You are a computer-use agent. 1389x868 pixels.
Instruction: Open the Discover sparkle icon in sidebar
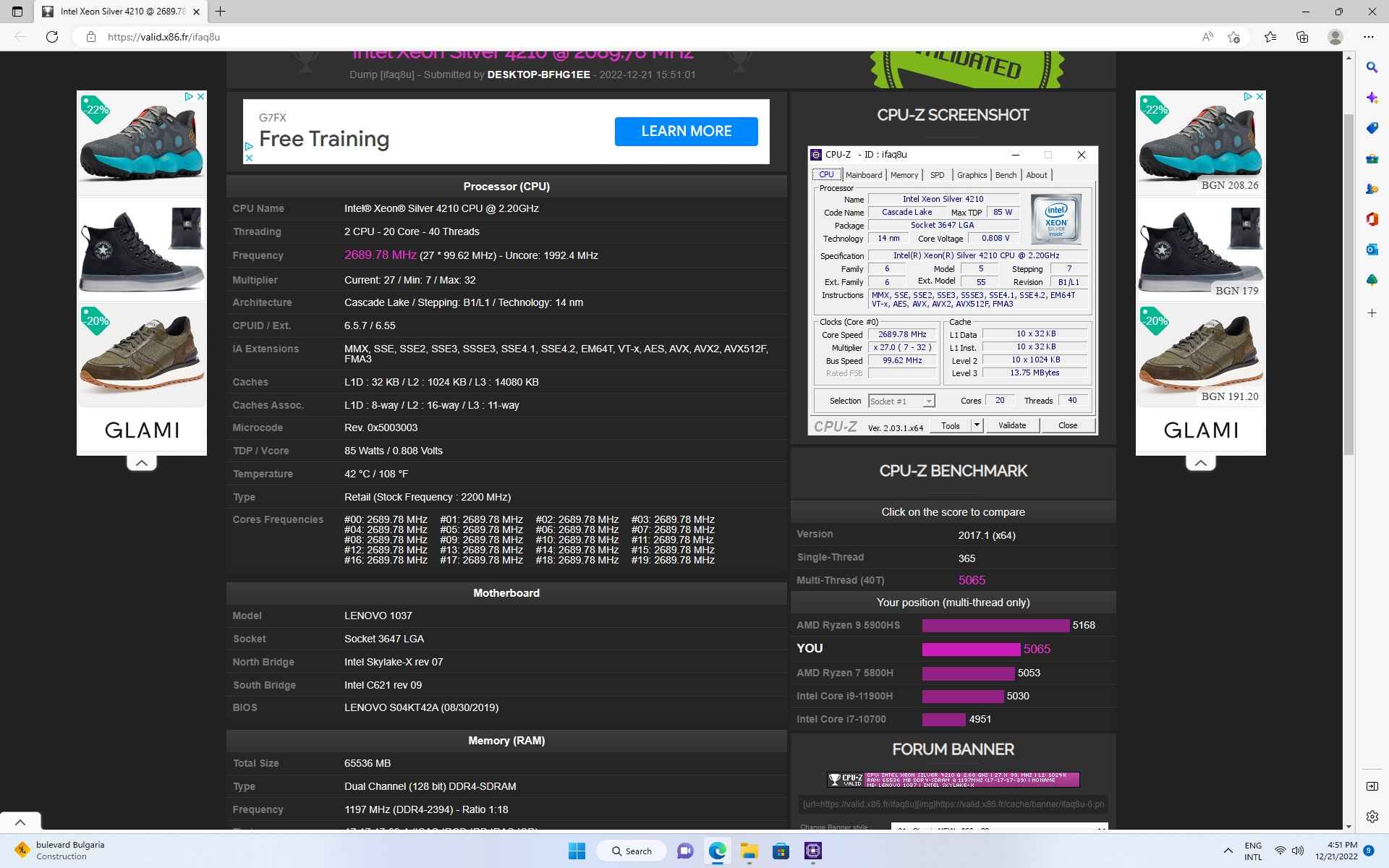1372,98
